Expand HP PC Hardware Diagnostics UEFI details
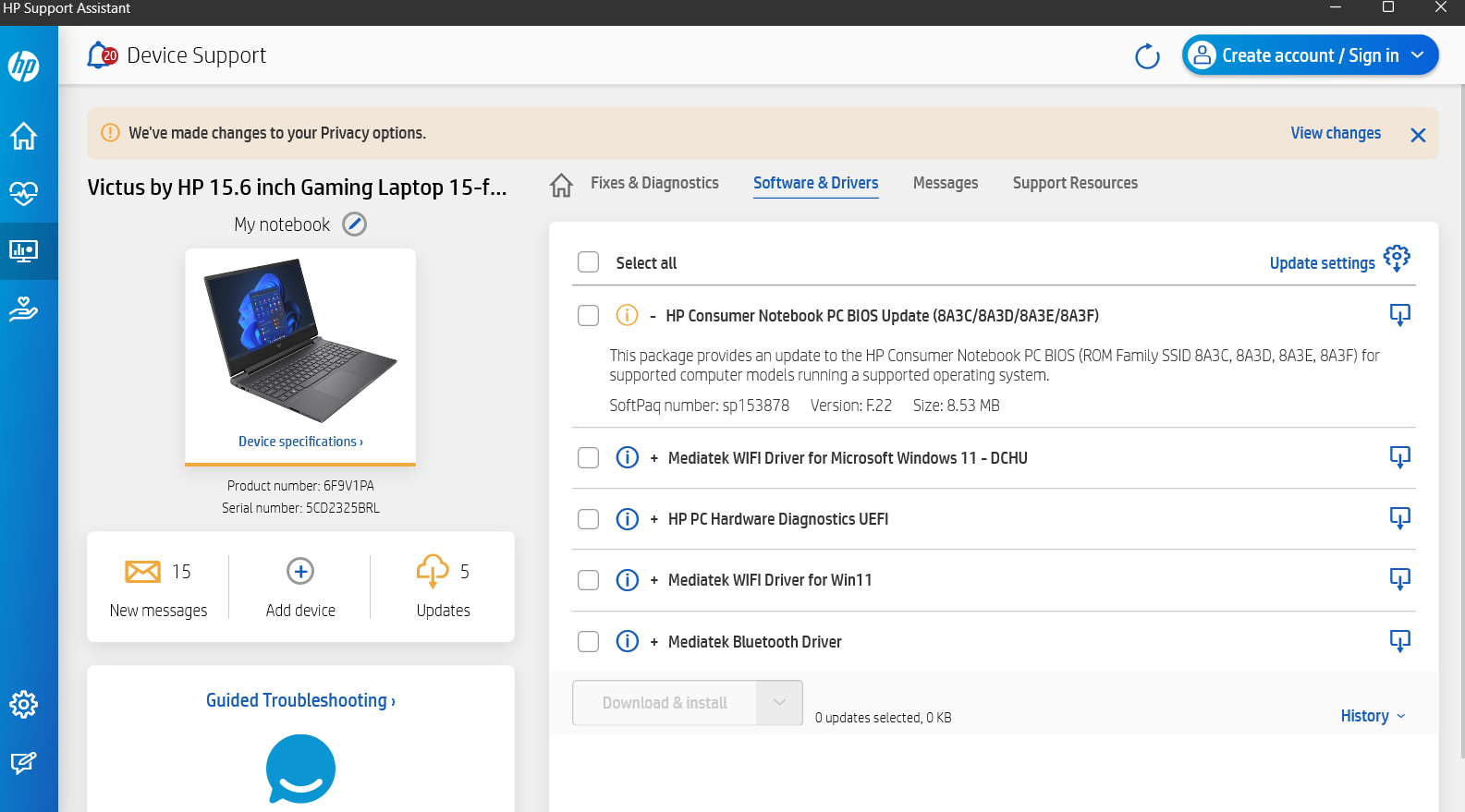This screenshot has width=1465, height=812. tap(654, 519)
